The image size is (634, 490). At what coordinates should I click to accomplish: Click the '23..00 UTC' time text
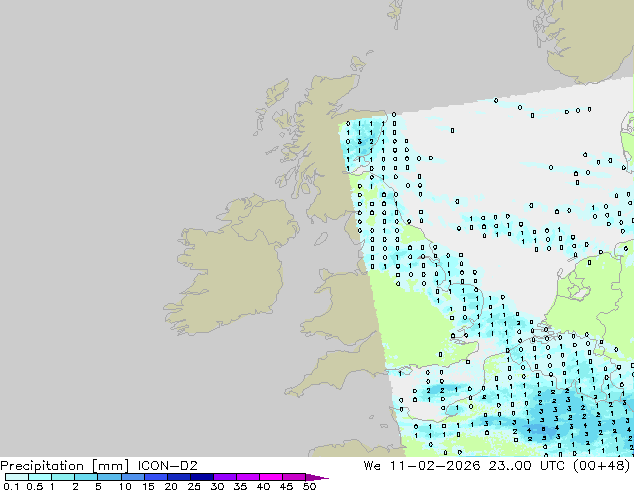click(528, 466)
